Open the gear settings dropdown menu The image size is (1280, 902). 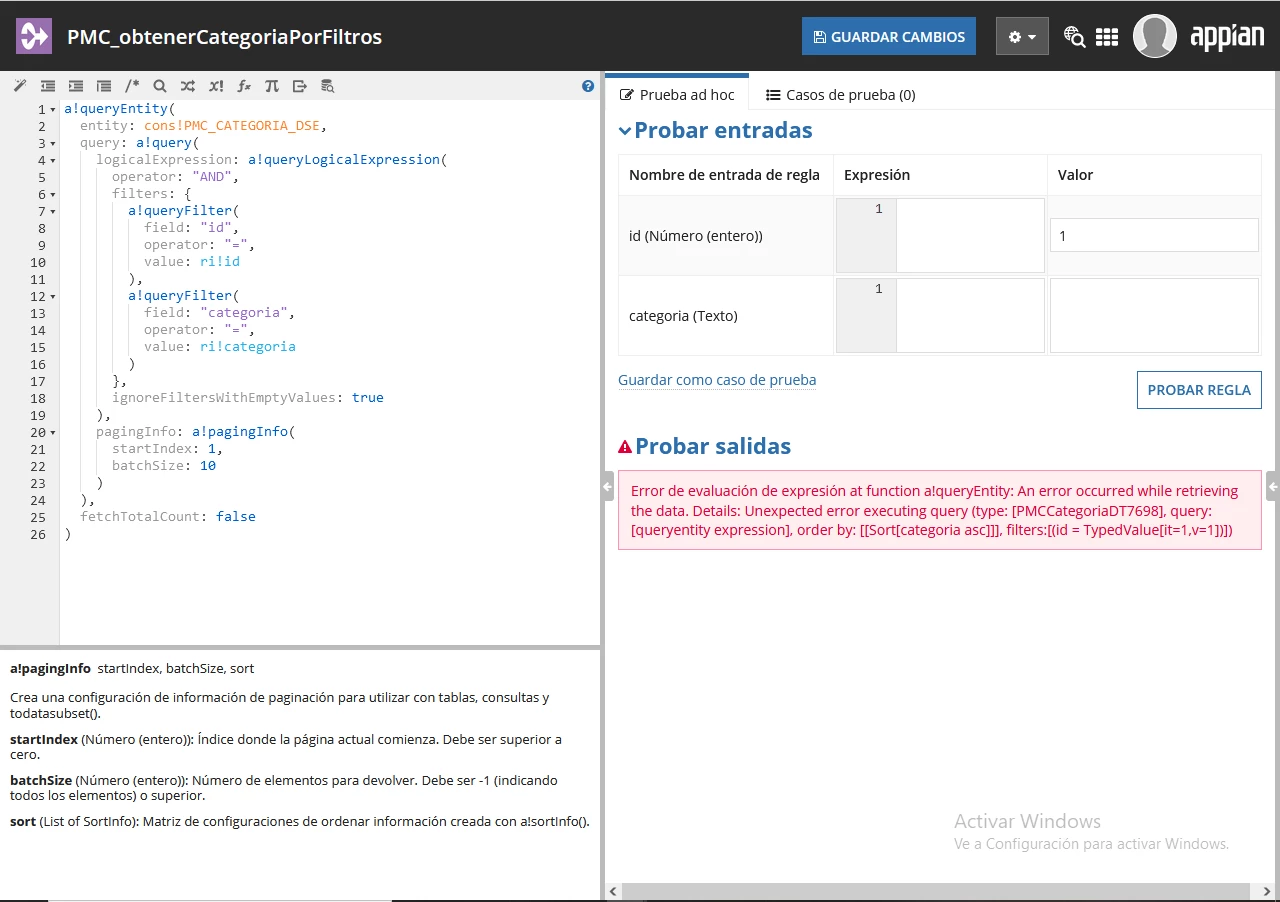pyautogui.click(x=1022, y=37)
